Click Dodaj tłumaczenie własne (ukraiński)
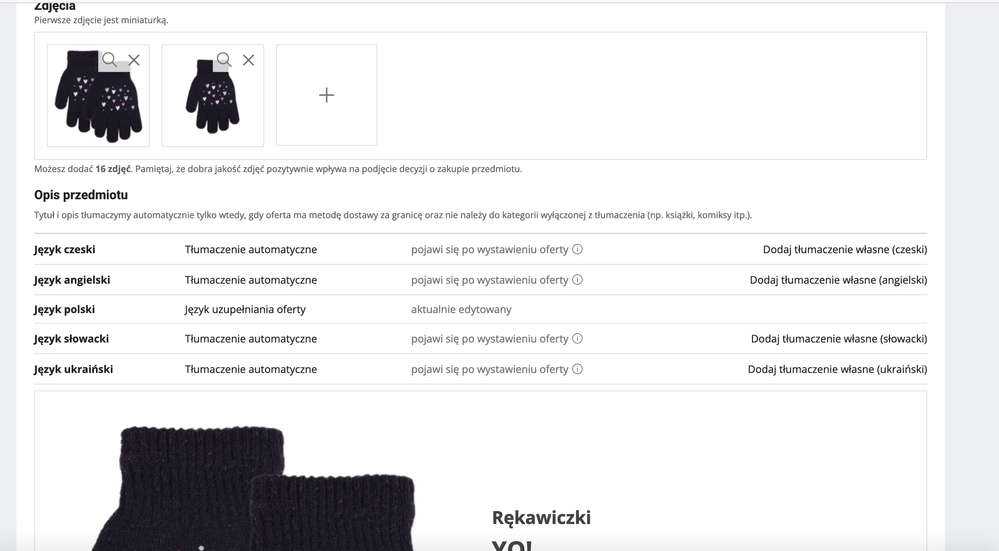Screen dimensions: 999x551 click(837, 369)
